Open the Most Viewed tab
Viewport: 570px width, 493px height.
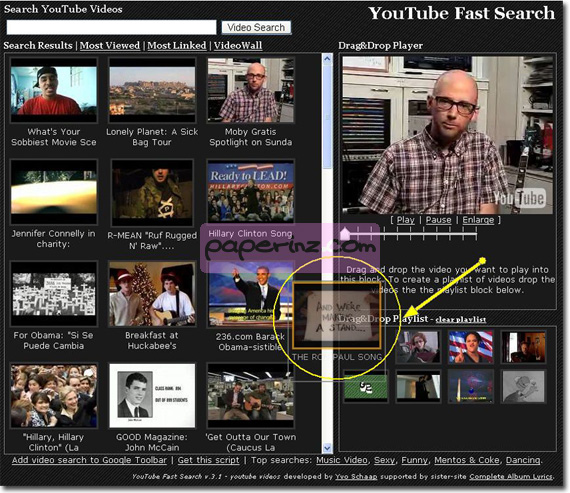110,45
